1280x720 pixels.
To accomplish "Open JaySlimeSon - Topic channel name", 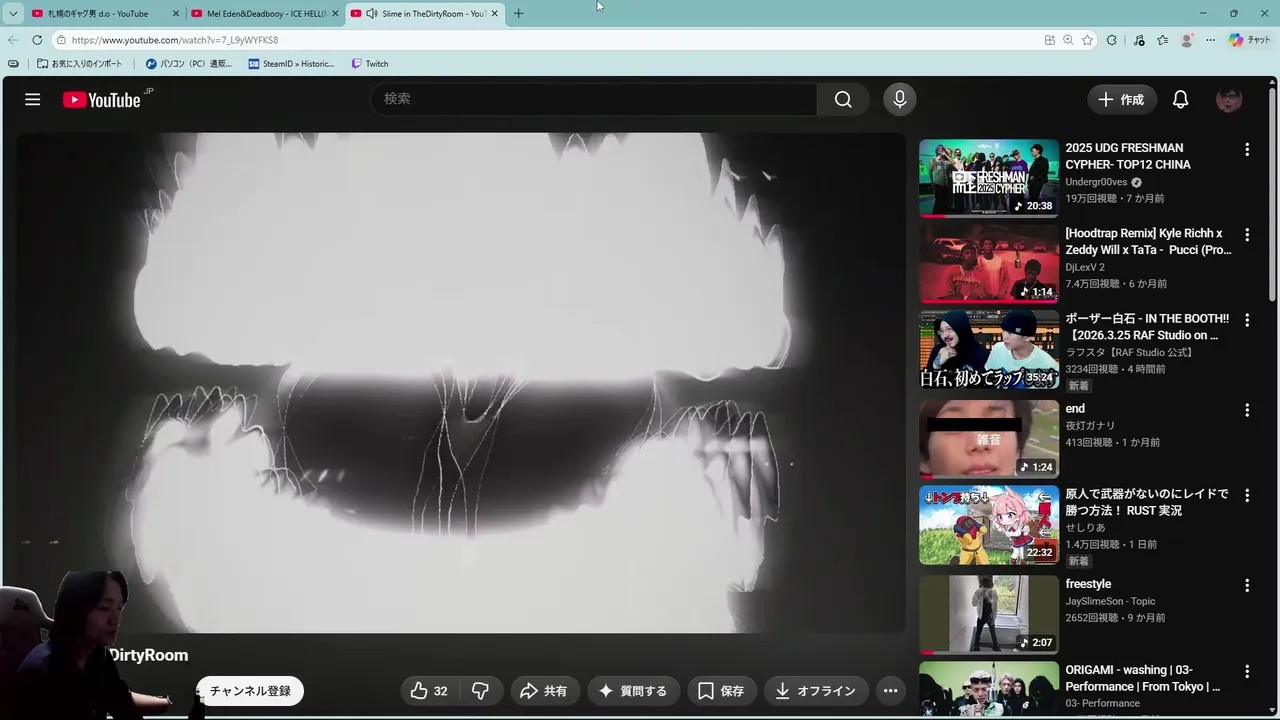I will click(x=1110, y=601).
